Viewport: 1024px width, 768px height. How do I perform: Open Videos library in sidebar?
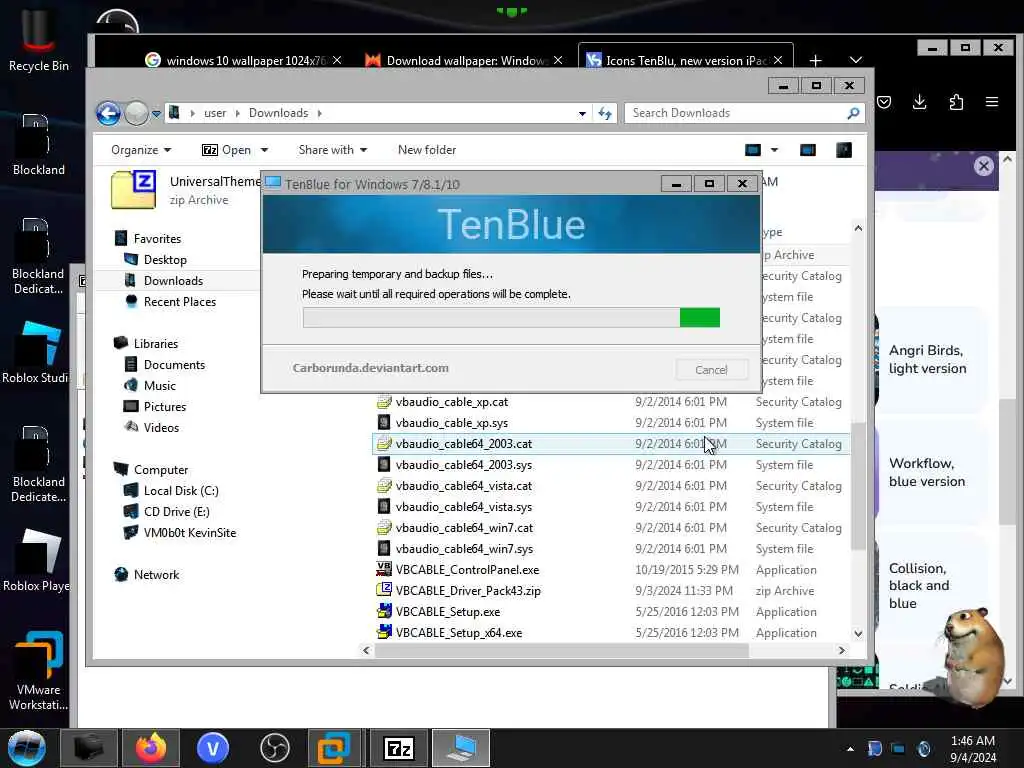click(x=161, y=428)
